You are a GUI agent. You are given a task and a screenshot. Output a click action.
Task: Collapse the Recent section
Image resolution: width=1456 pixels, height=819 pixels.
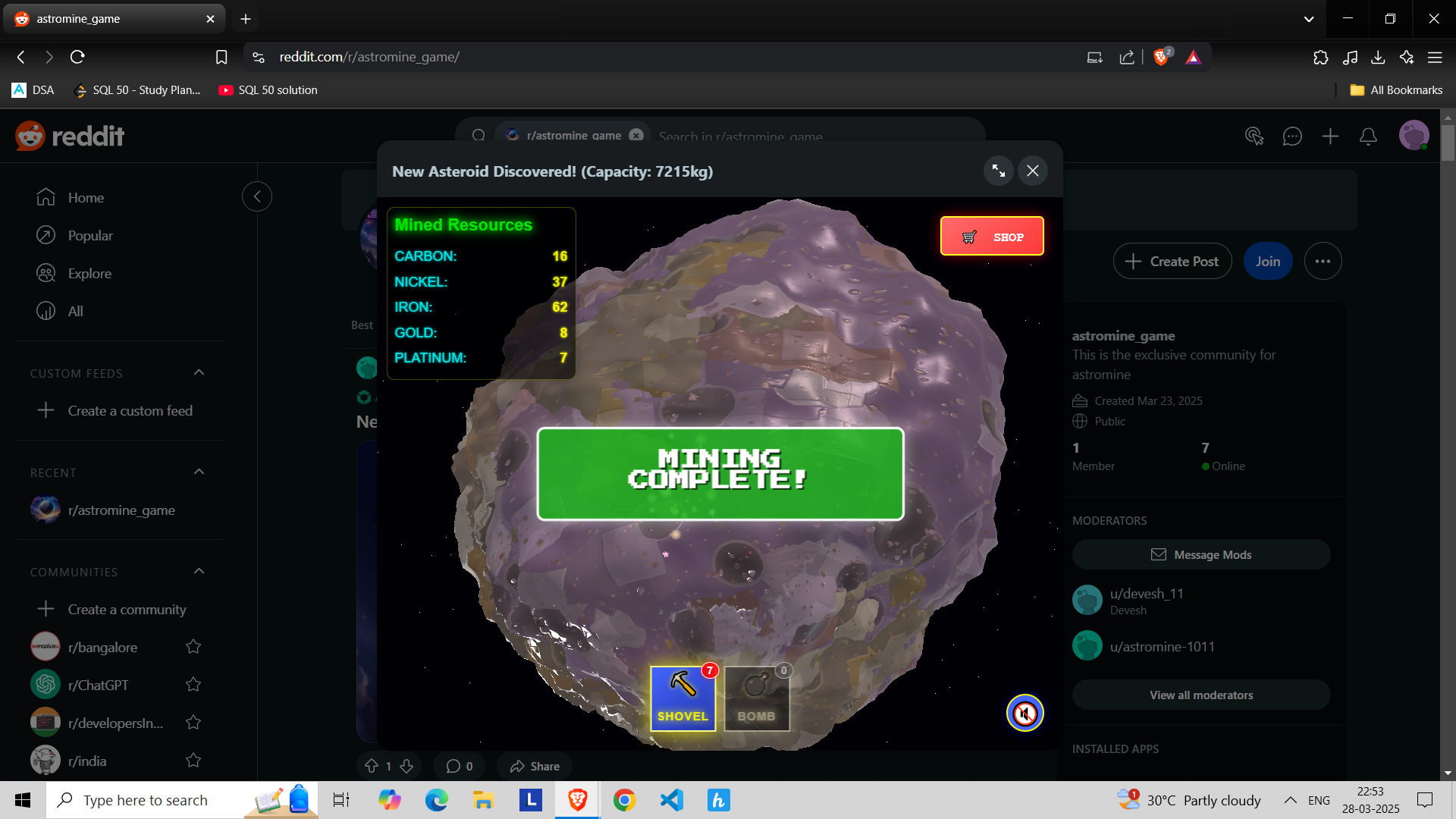click(x=199, y=472)
